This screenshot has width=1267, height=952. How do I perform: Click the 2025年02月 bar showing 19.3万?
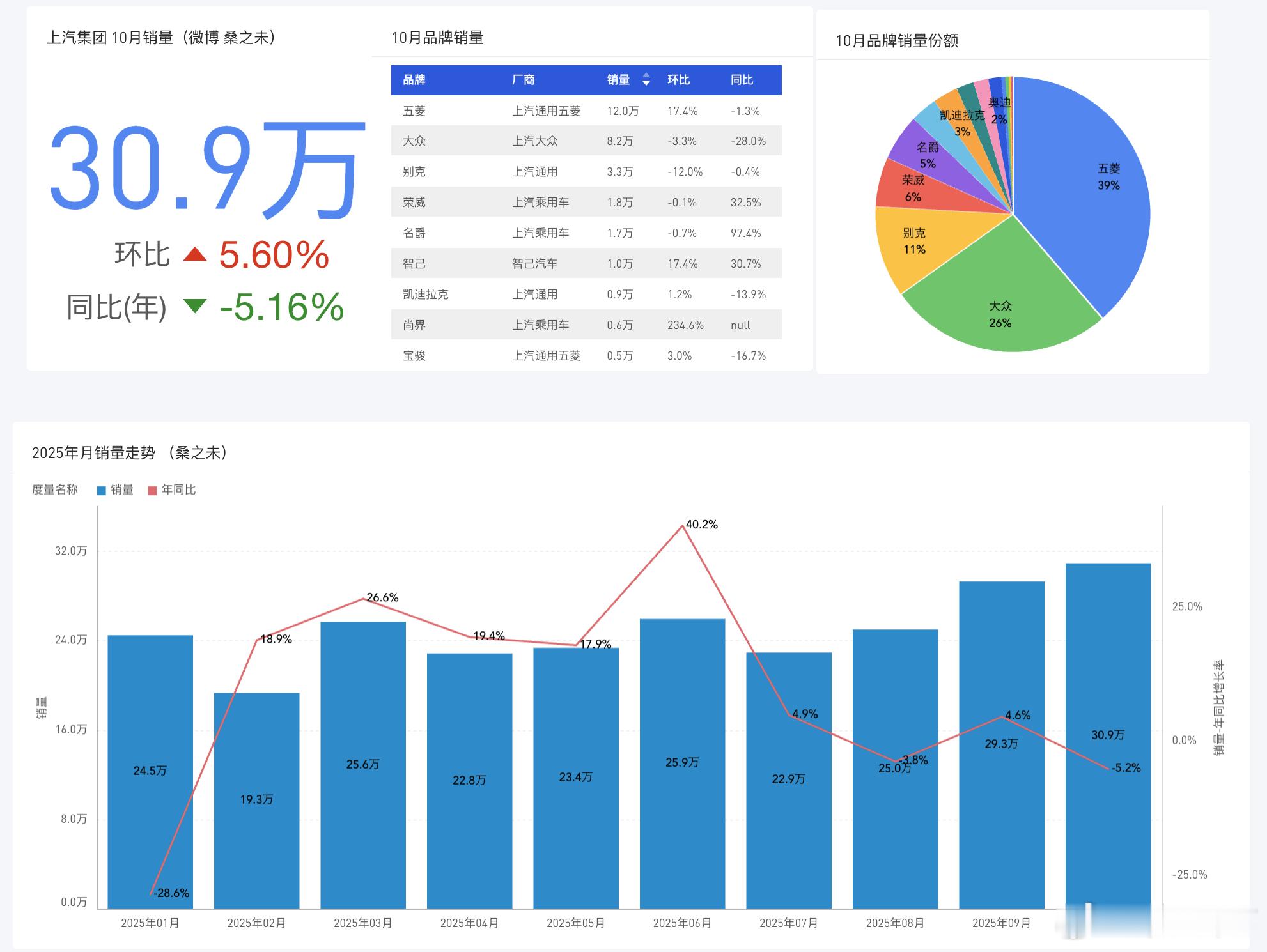coord(256,831)
